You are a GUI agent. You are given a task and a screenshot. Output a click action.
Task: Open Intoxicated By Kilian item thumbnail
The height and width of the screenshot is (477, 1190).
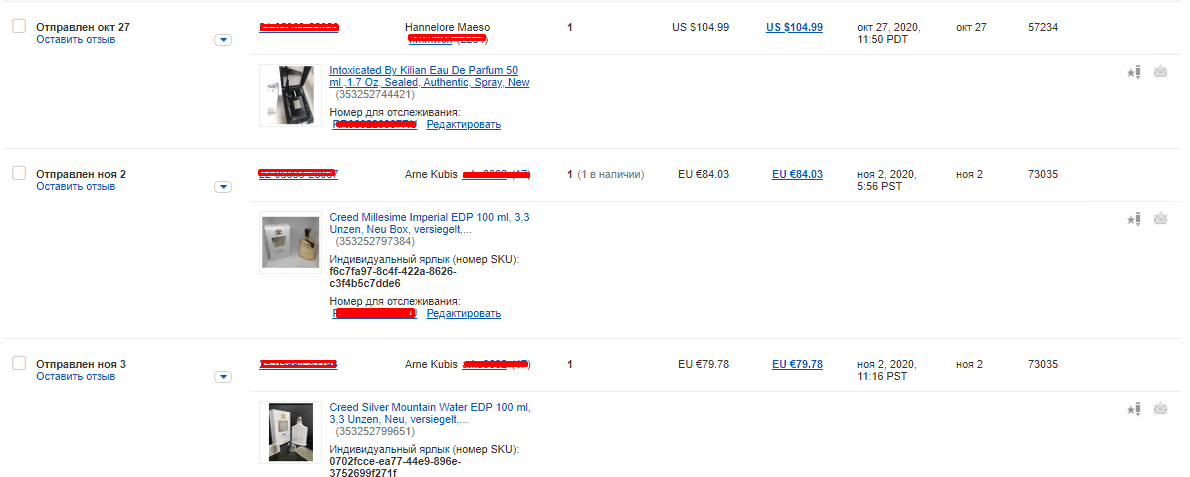pos(291,95)
